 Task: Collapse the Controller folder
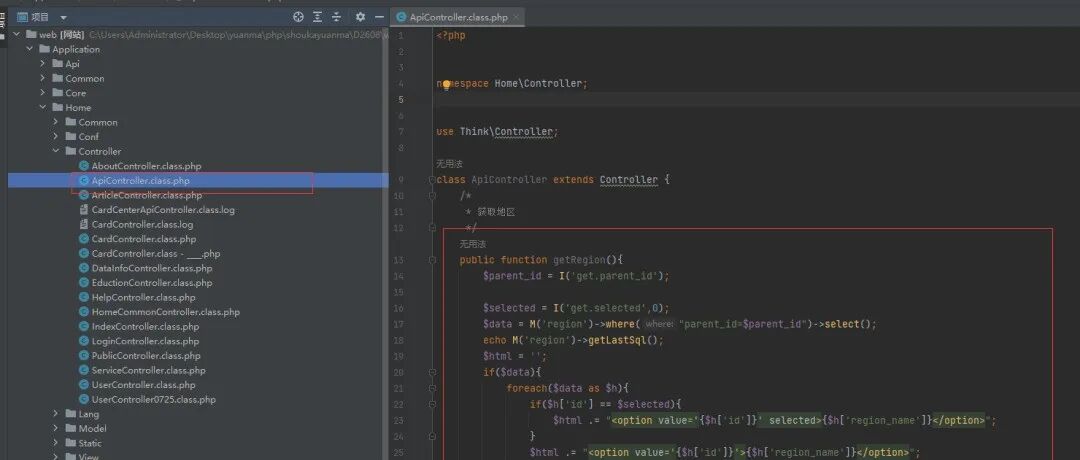56,151
